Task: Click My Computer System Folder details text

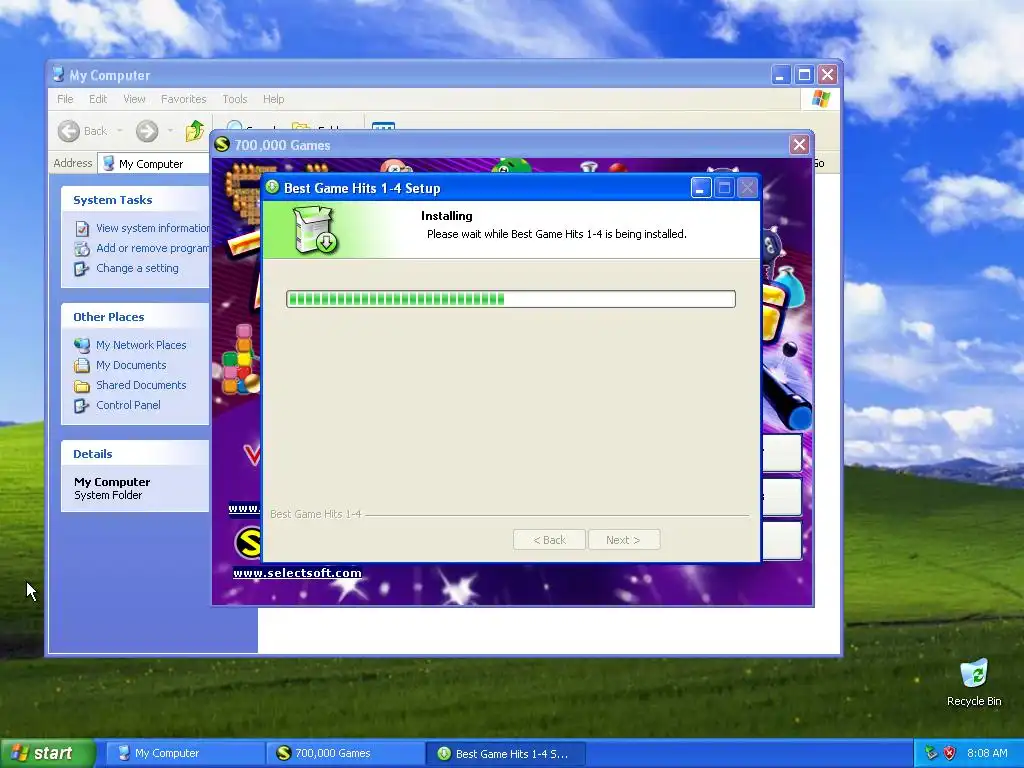Action: click(x=112, y=488)
